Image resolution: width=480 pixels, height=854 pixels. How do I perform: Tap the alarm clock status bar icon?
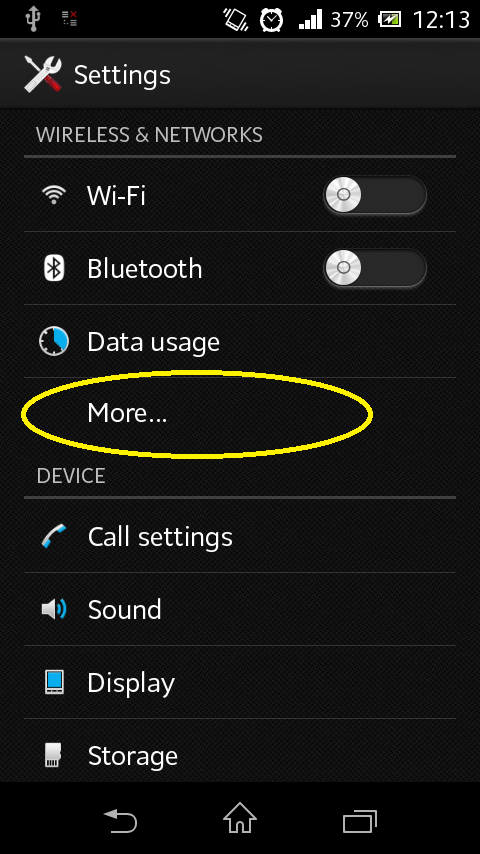click(x=271, y=20)
